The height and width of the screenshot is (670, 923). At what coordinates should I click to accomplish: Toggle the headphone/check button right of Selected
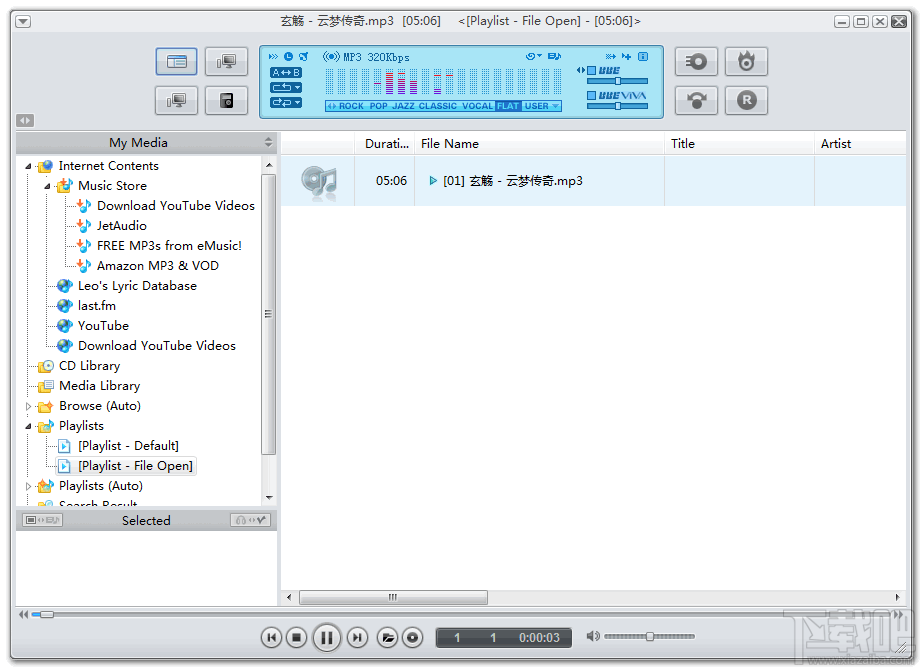(251, 520)
